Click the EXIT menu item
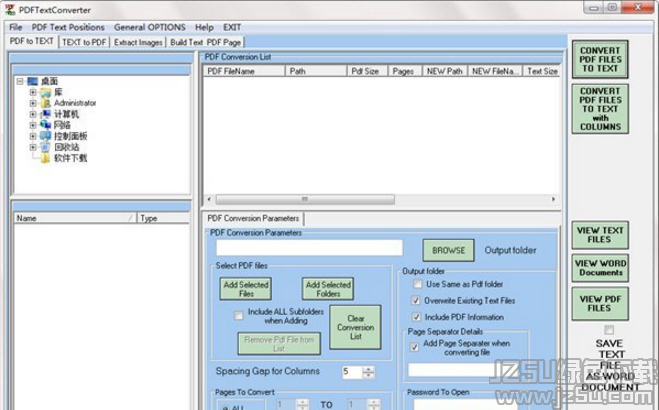Viewport: 659px width, 410px height. (232, 27)
